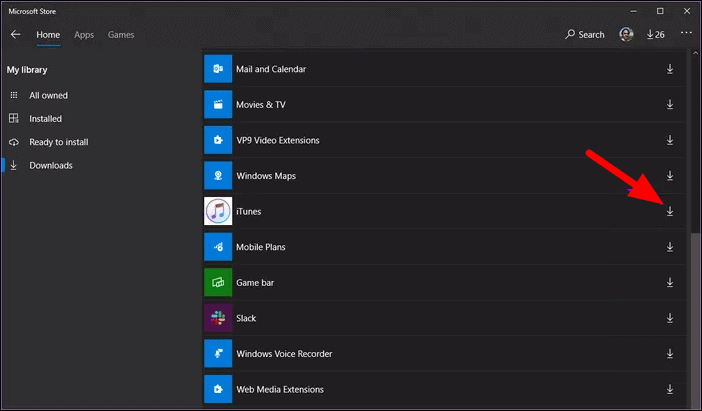Download the Mail and Calendar app

click(x=670, y=69)
